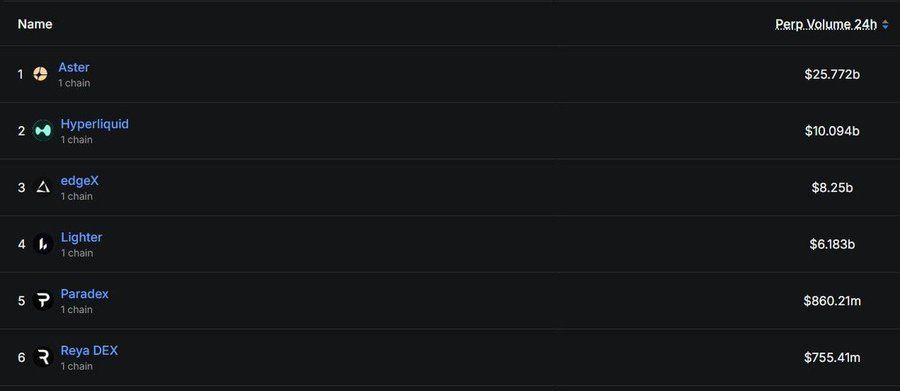Click the Reya DEX R logo icon
This screenshot has width=900, height=391.
(42, 357)
